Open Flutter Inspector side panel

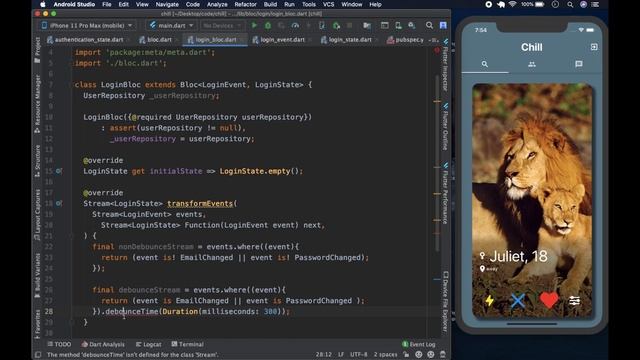click(x=445, y=65)
